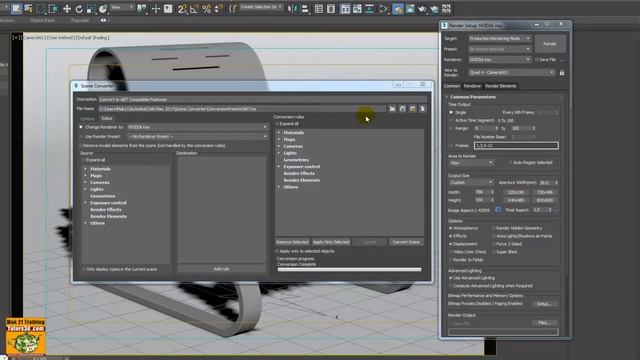Select the Select Object tool in main toolbar
Image resolution: width=640 pixels, height=360 pixels.
pyautogui.click(x=16, y=9)
